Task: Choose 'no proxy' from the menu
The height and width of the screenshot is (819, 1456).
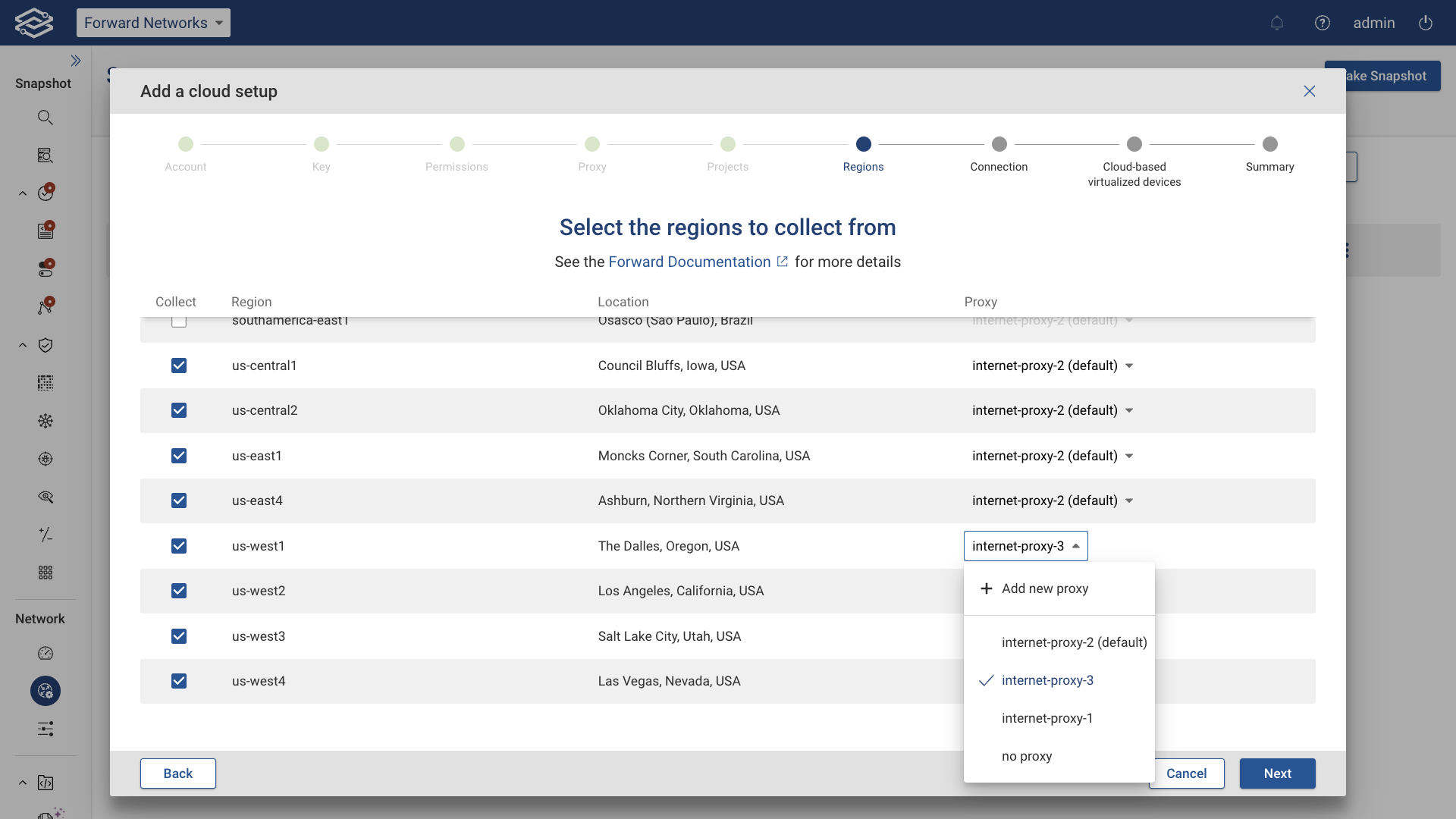Action: point(1026,756)
